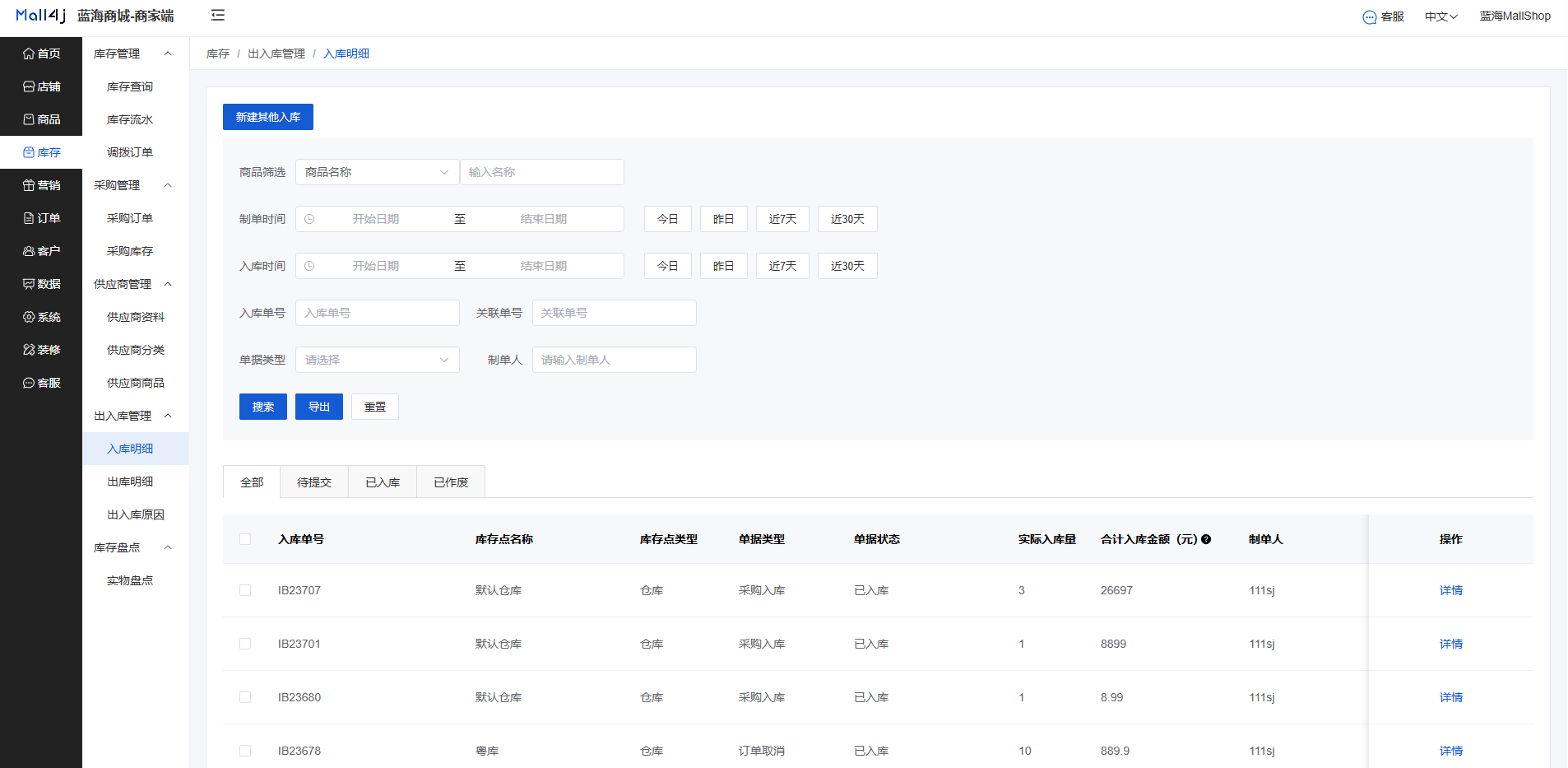Click 近7天 for 制单时间
The height and width of the screenshot is (768, 1568).
[782, 219]
